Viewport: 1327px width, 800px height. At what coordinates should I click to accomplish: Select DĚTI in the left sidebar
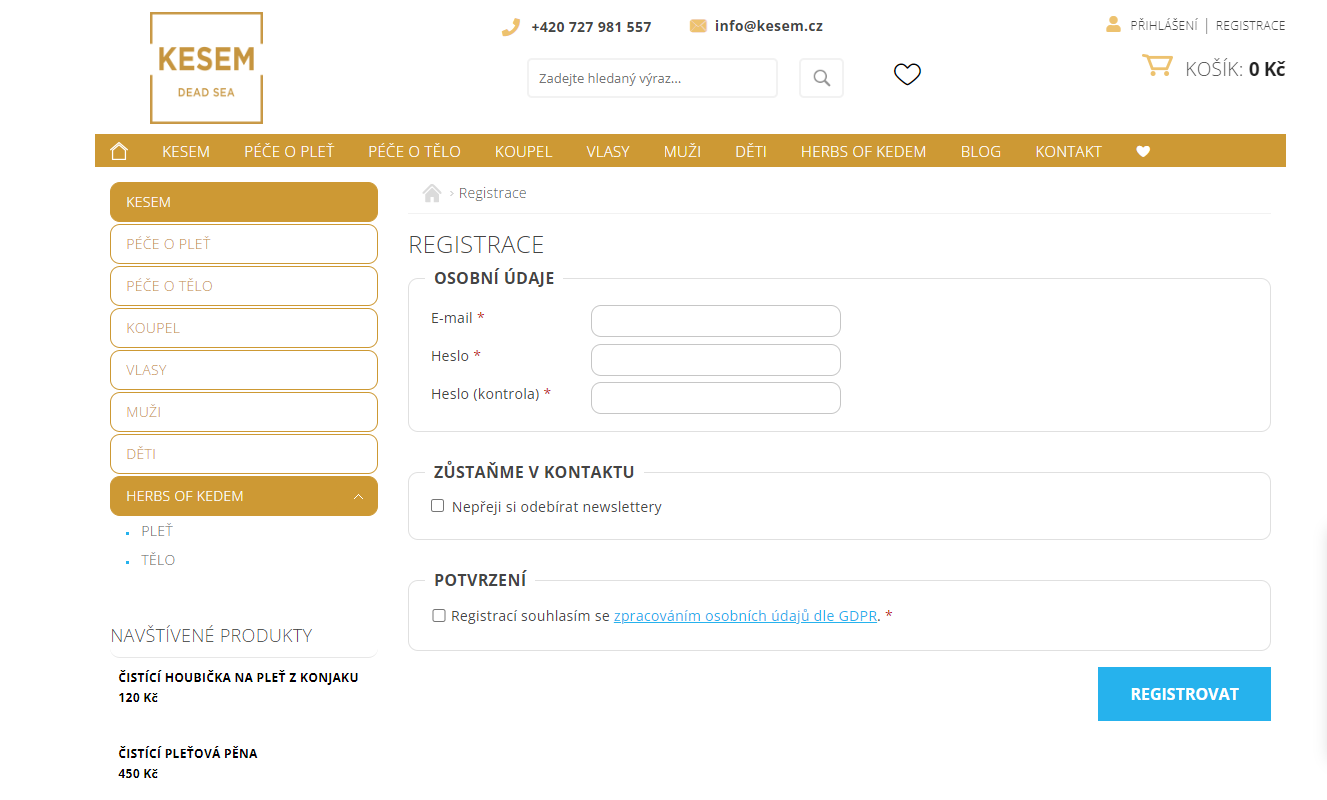tap(244, 454)
